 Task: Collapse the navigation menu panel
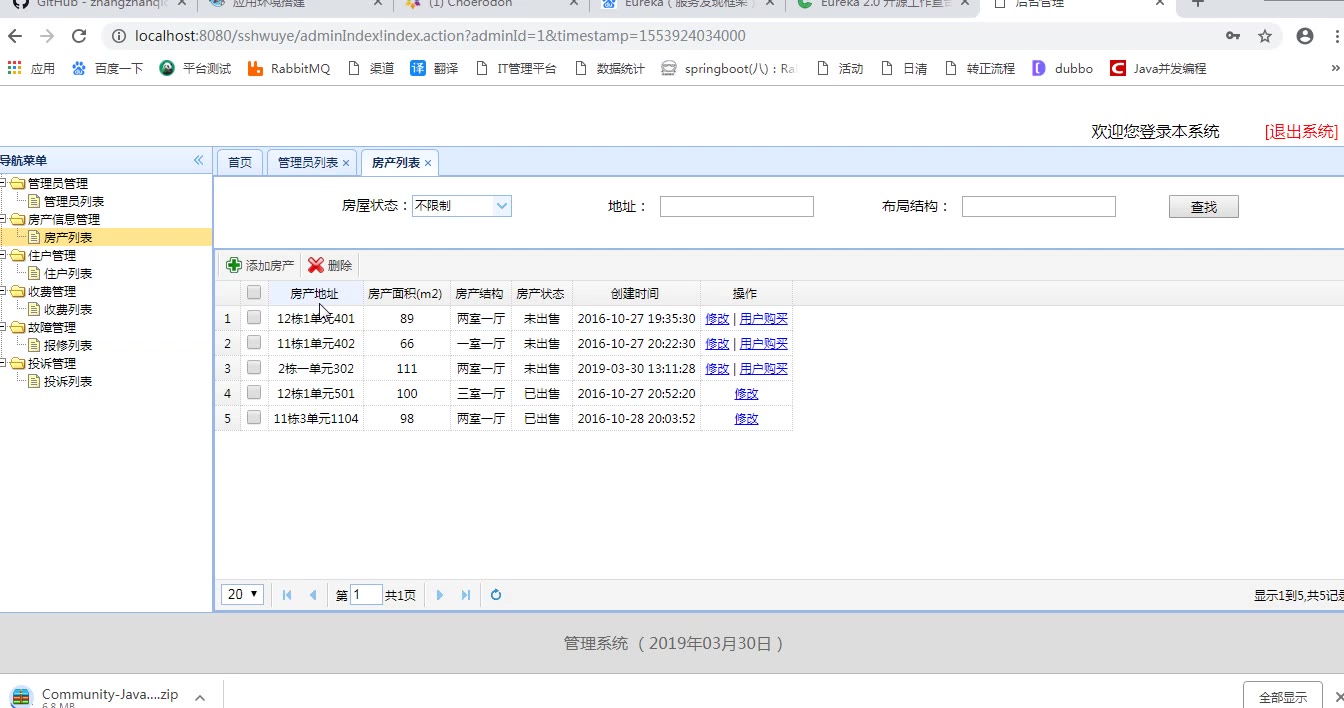click(x=198, y=160)
